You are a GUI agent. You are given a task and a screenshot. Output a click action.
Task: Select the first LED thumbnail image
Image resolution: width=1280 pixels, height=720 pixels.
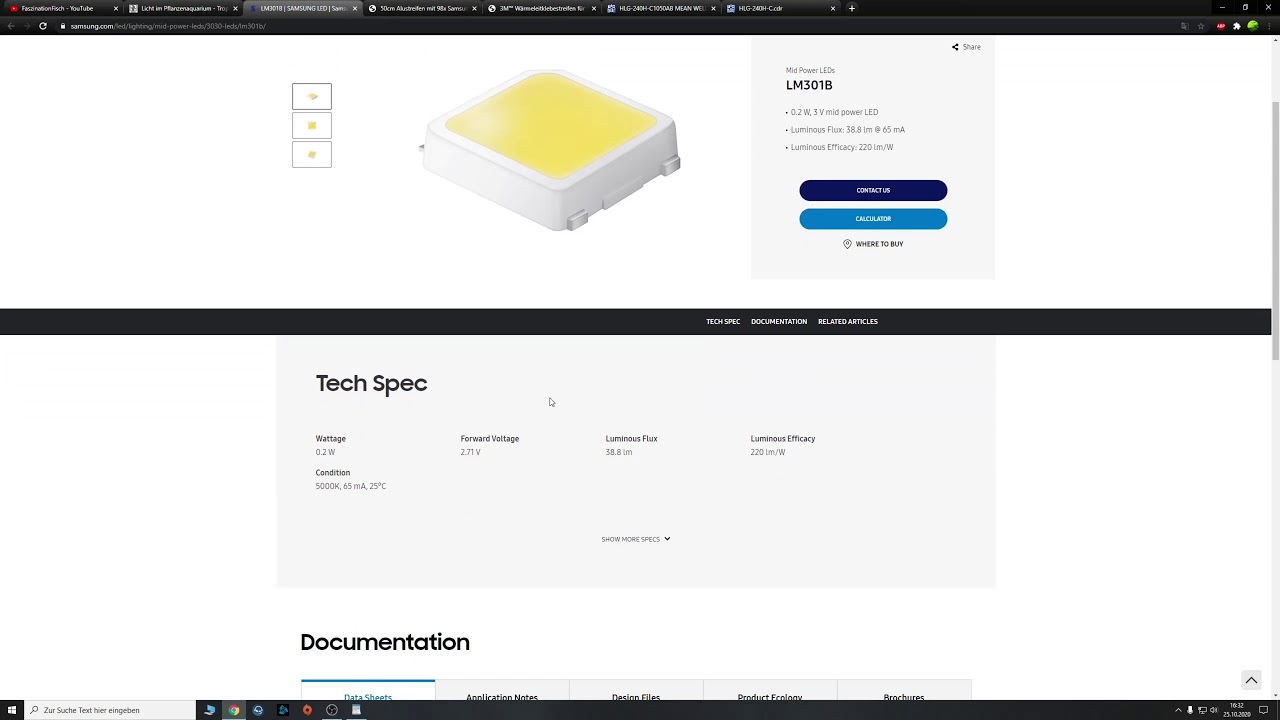312,96
